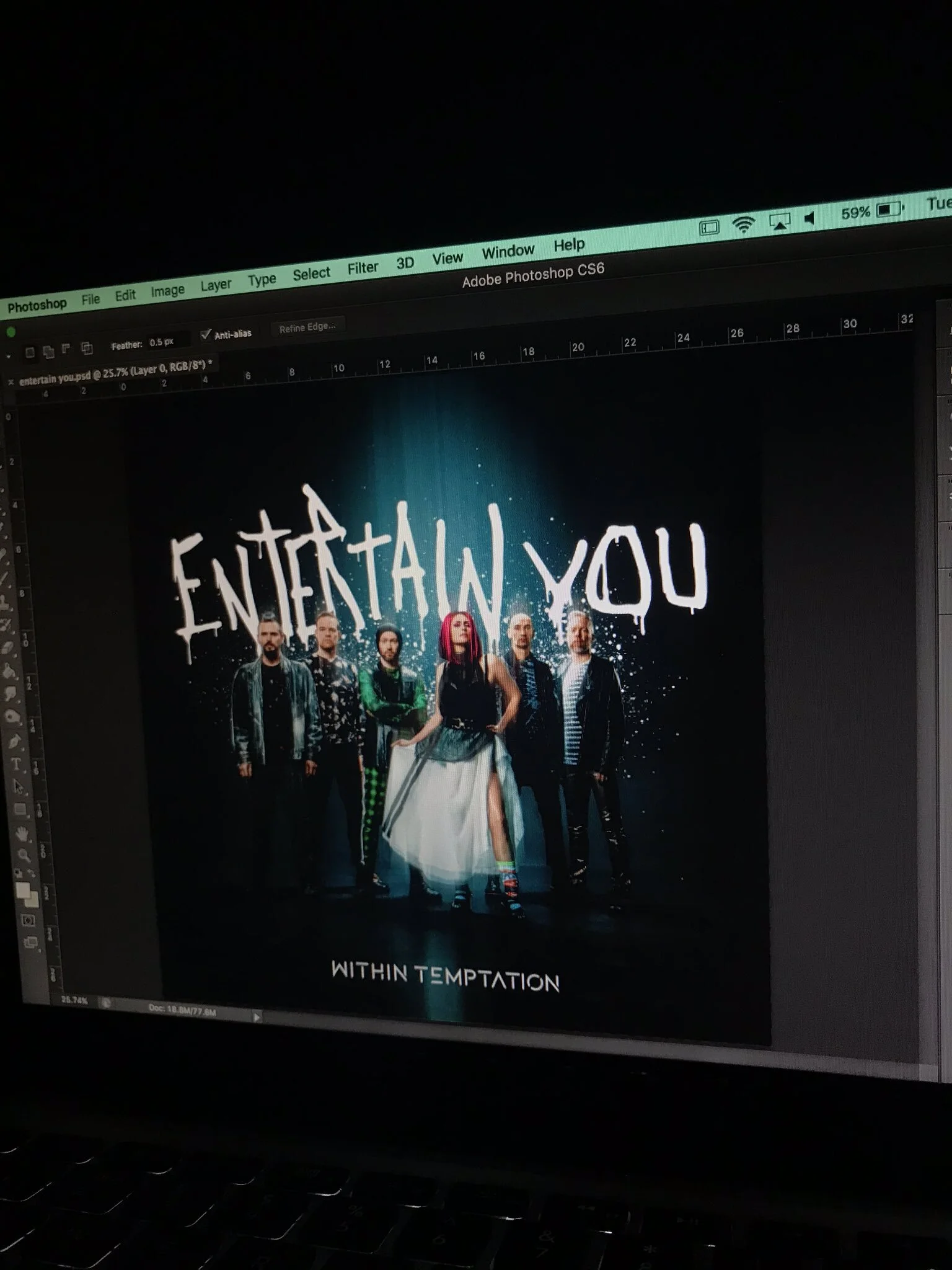952x1270 pixels.
Task: Select the History Brush tool
Action: pyautogui.click(x=5, y=626)
